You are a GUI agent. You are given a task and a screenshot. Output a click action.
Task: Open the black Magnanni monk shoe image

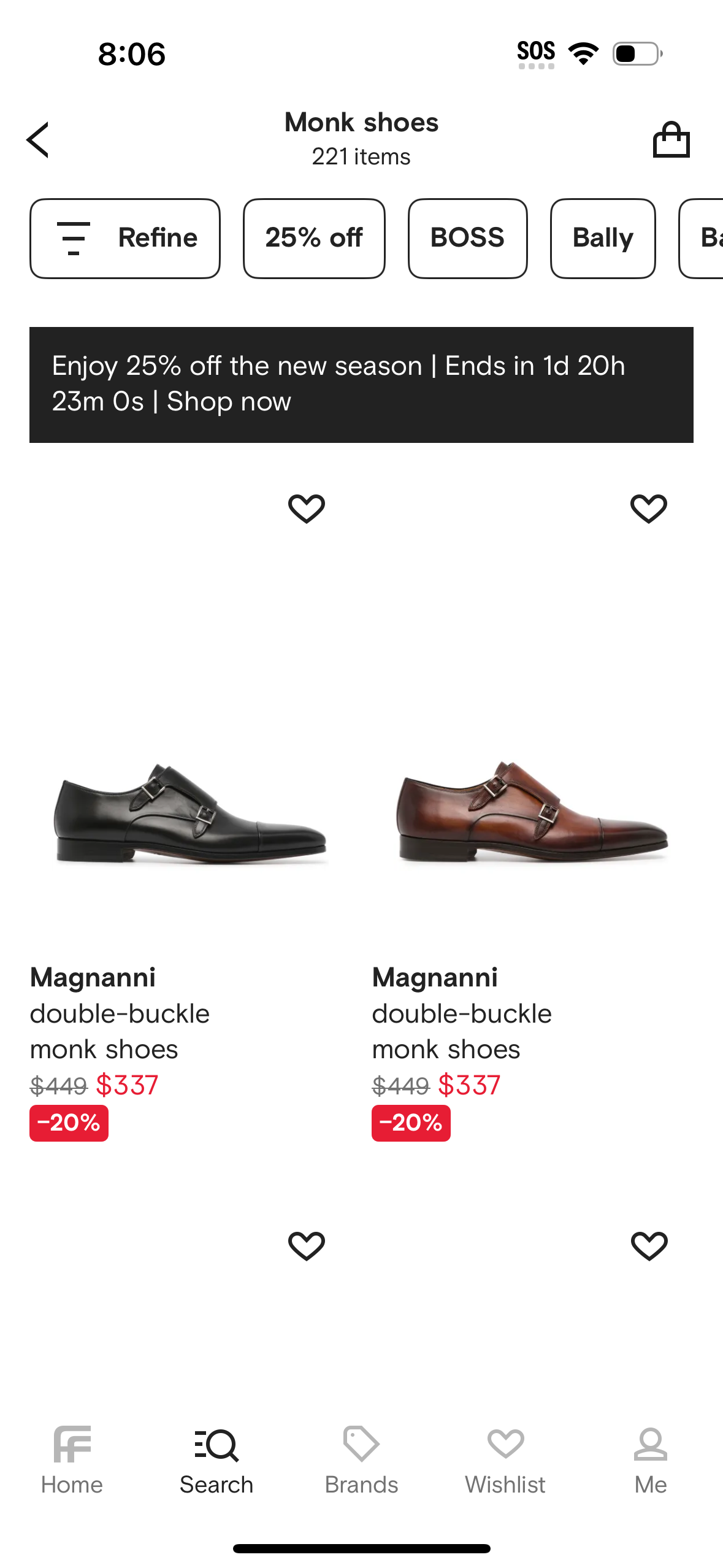coord(190,810)
